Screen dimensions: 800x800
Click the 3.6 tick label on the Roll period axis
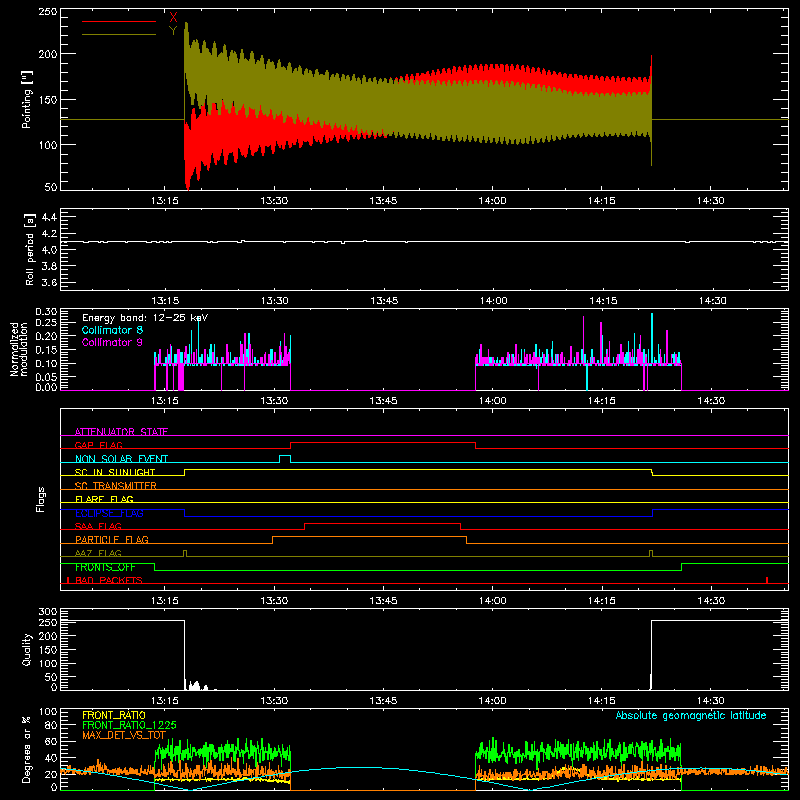49,282
